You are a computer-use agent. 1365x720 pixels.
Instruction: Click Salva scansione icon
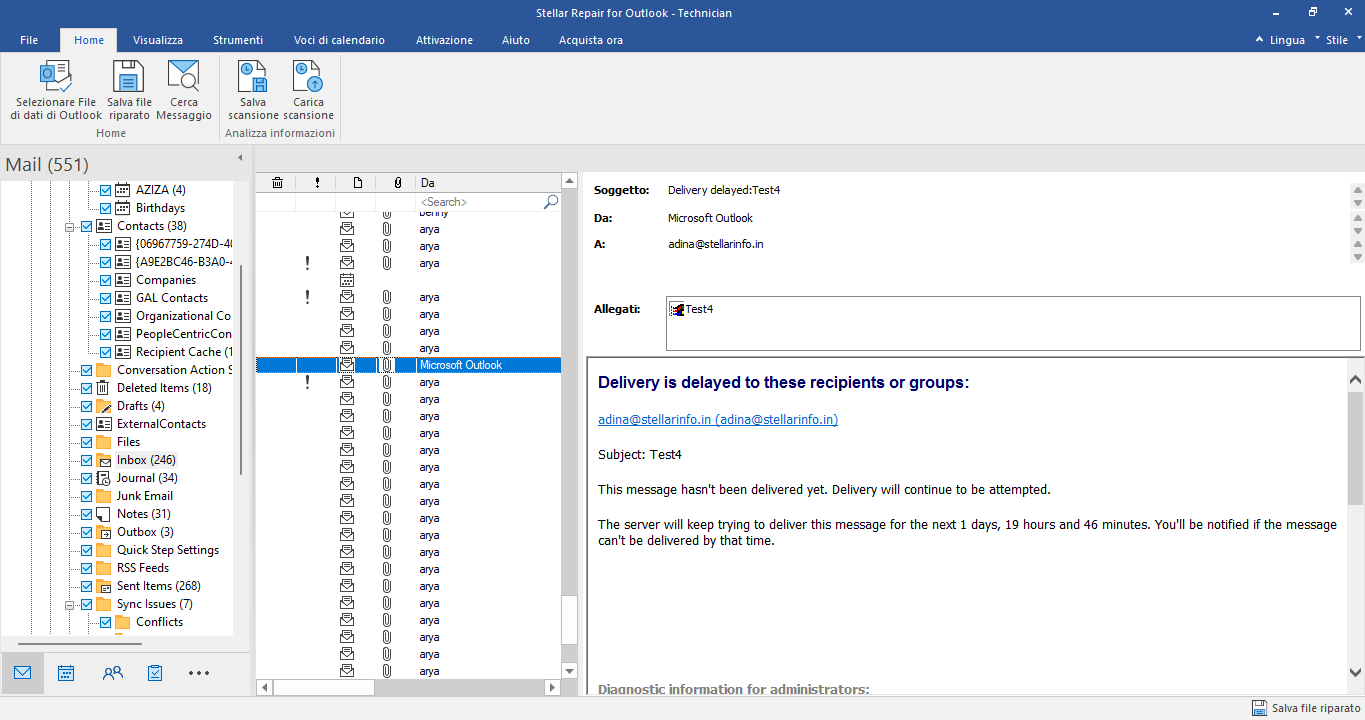coord(253,78)
